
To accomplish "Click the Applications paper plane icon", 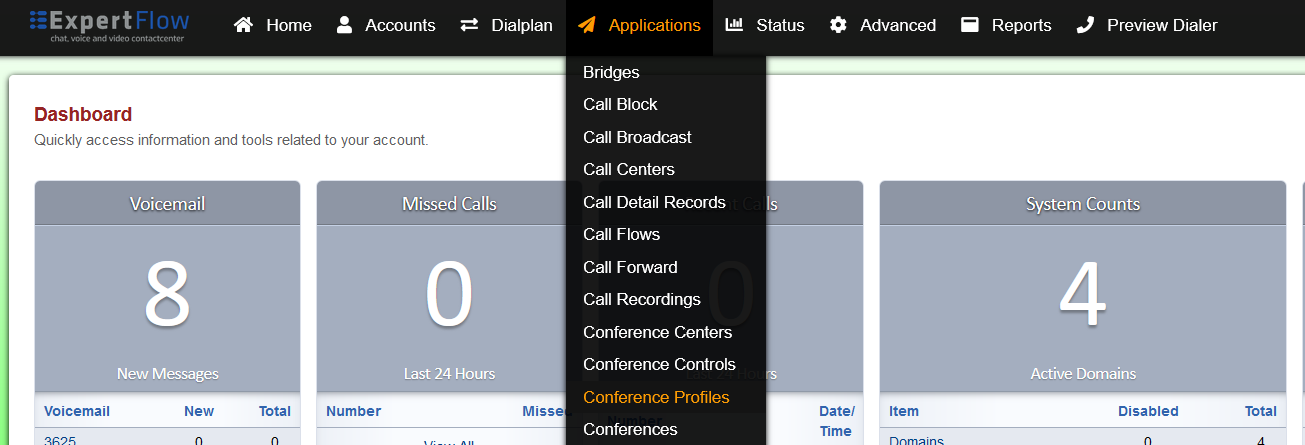I will [587, 25].
